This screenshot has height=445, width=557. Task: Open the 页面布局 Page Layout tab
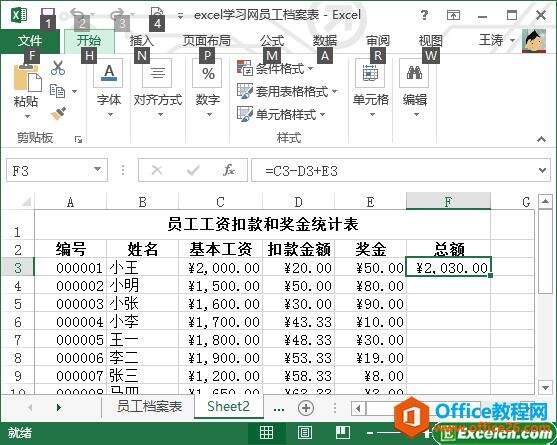(x=206, y=40)
